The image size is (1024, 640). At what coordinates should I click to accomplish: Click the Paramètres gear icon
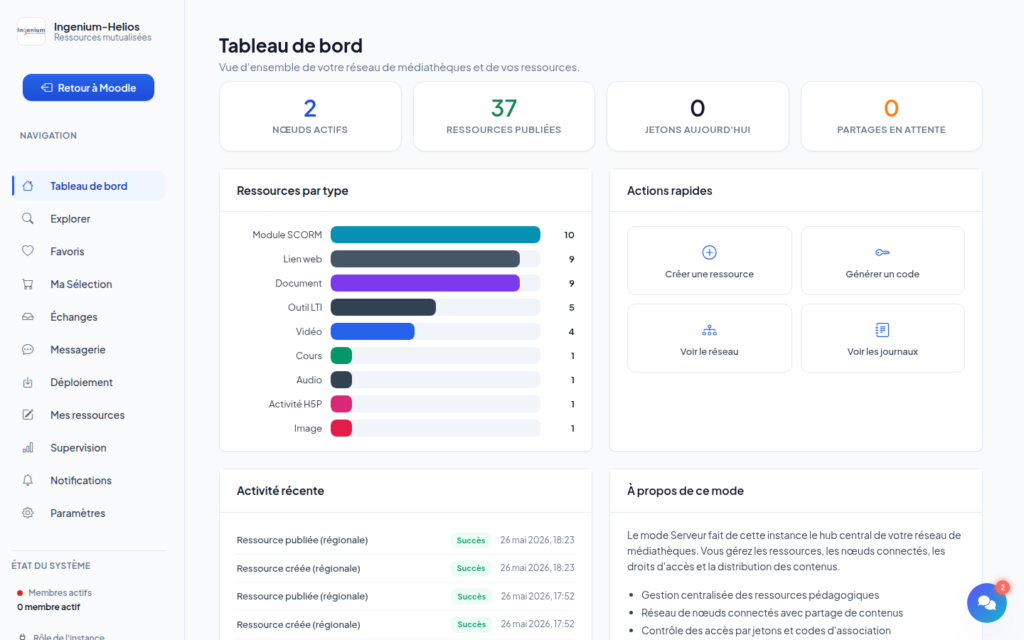[x=27, y=513]
